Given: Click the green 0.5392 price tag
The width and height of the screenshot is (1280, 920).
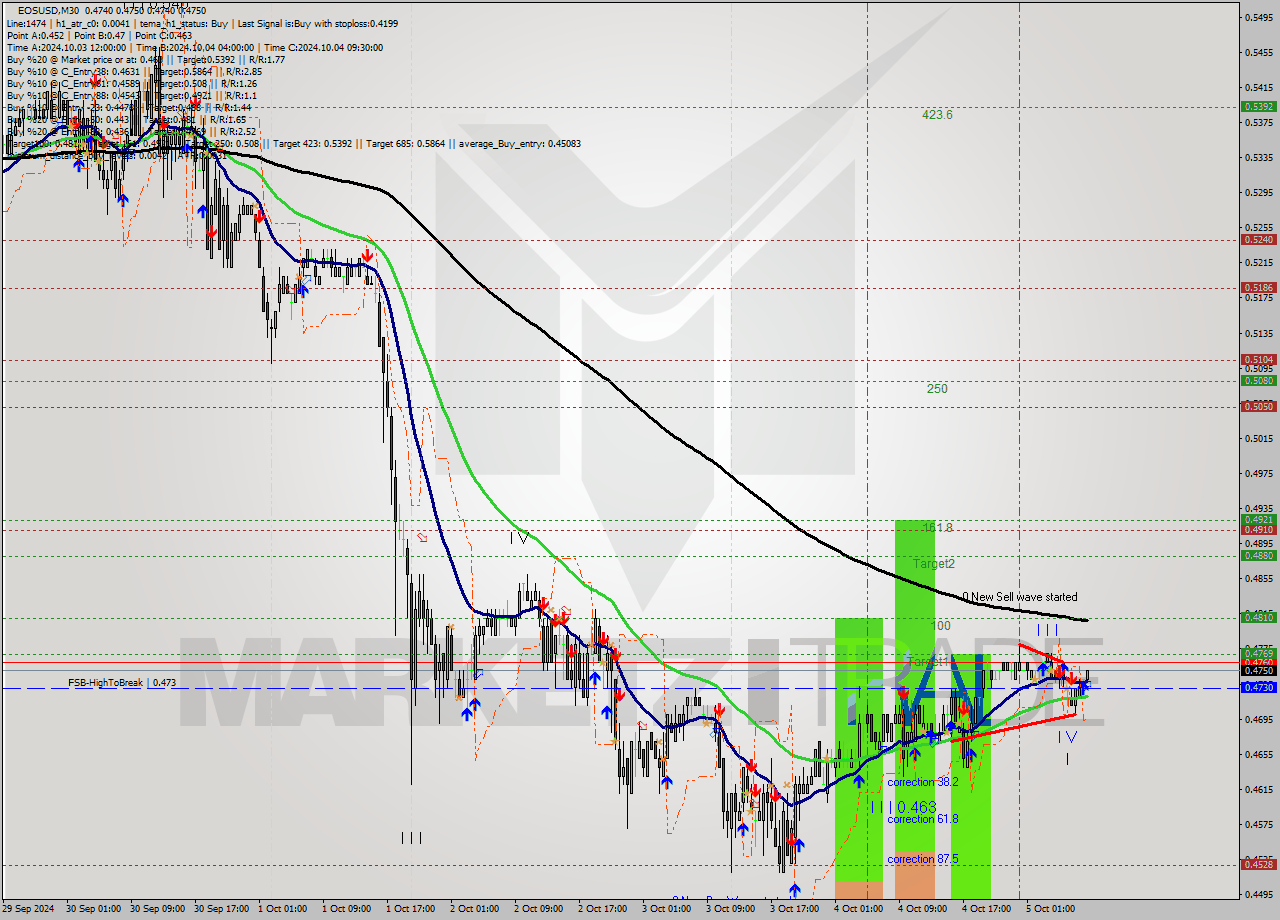Looking at the screenshot, I should point(1258,106).
